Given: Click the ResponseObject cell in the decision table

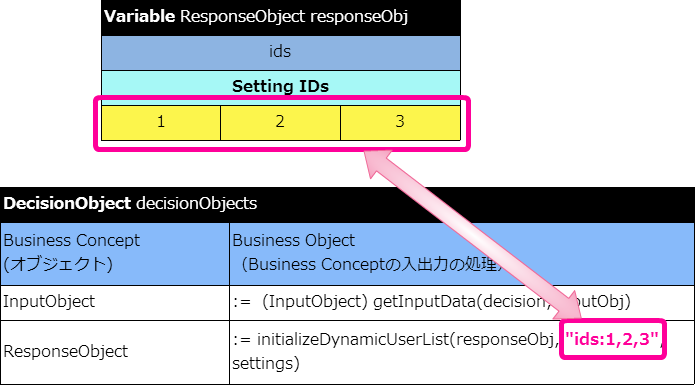Looking at the screenshot, I should tap(115, 352).
